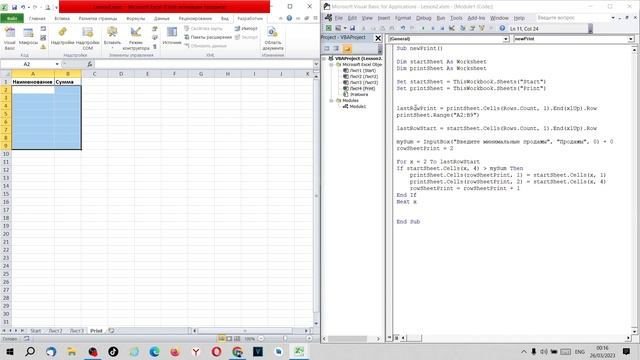Click the VBA toolbar help question icon
640x360 pixels.
(502, 28)
